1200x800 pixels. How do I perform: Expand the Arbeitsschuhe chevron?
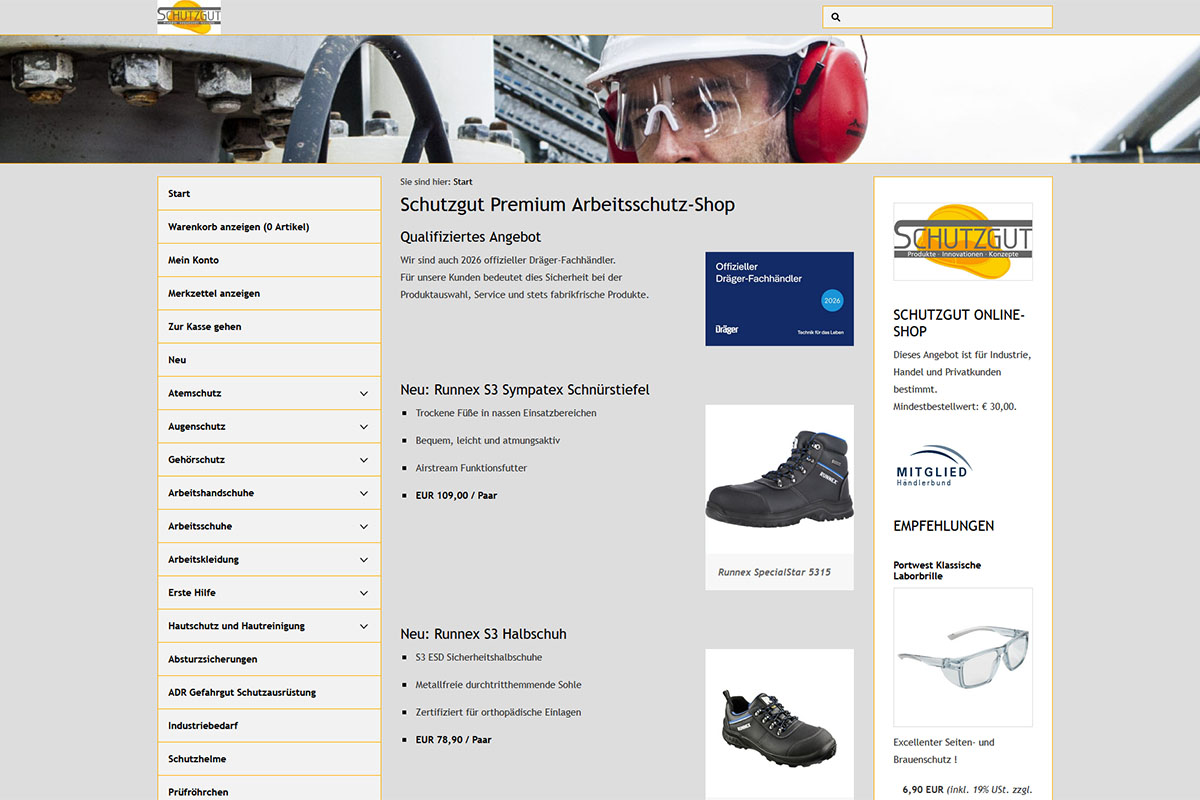pos(364,526)
